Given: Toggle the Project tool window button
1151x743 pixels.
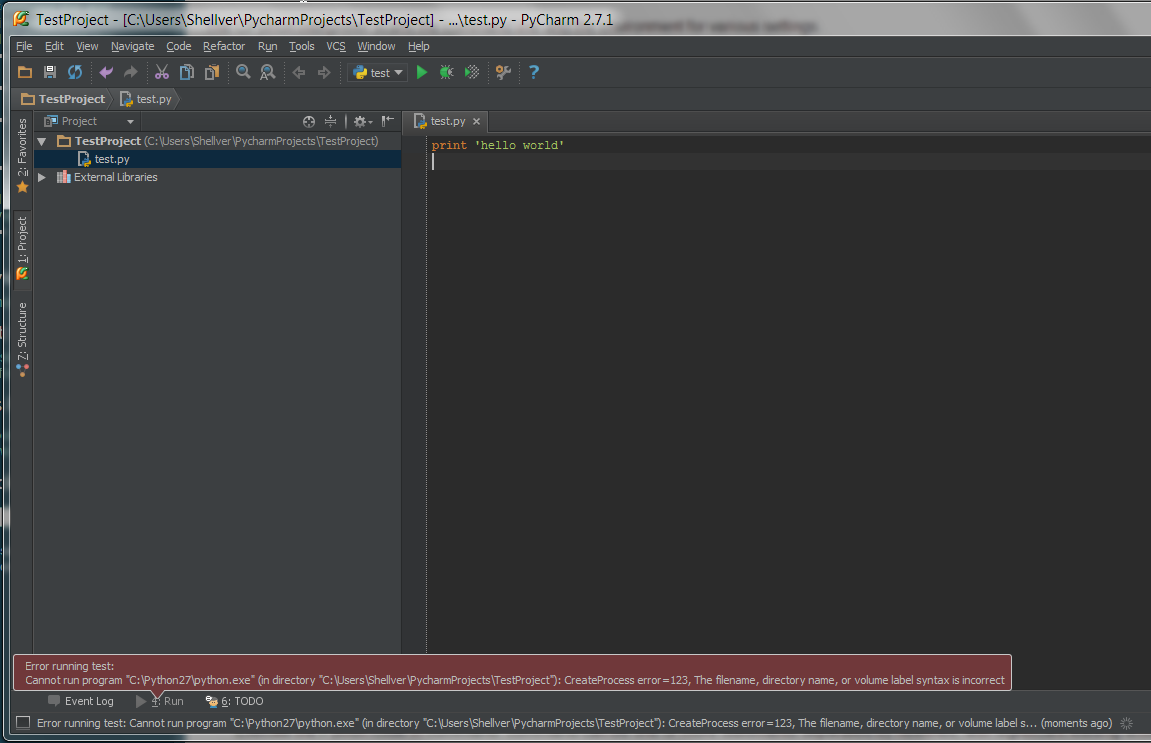Looking at the screenshot, I should (22, 240).
